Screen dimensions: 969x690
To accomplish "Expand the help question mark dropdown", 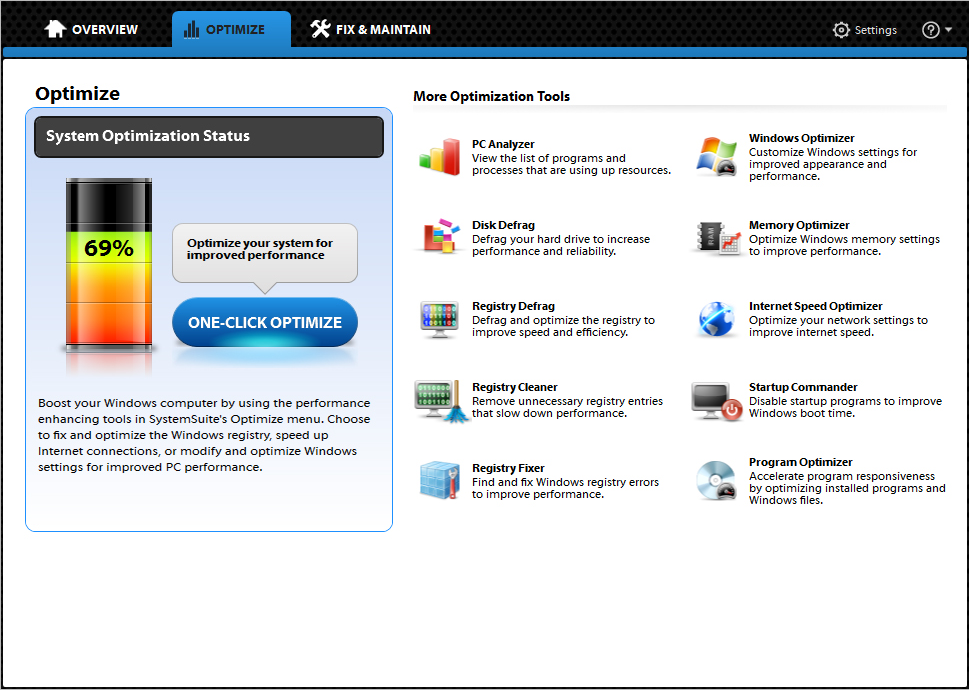I will [936, 30].
